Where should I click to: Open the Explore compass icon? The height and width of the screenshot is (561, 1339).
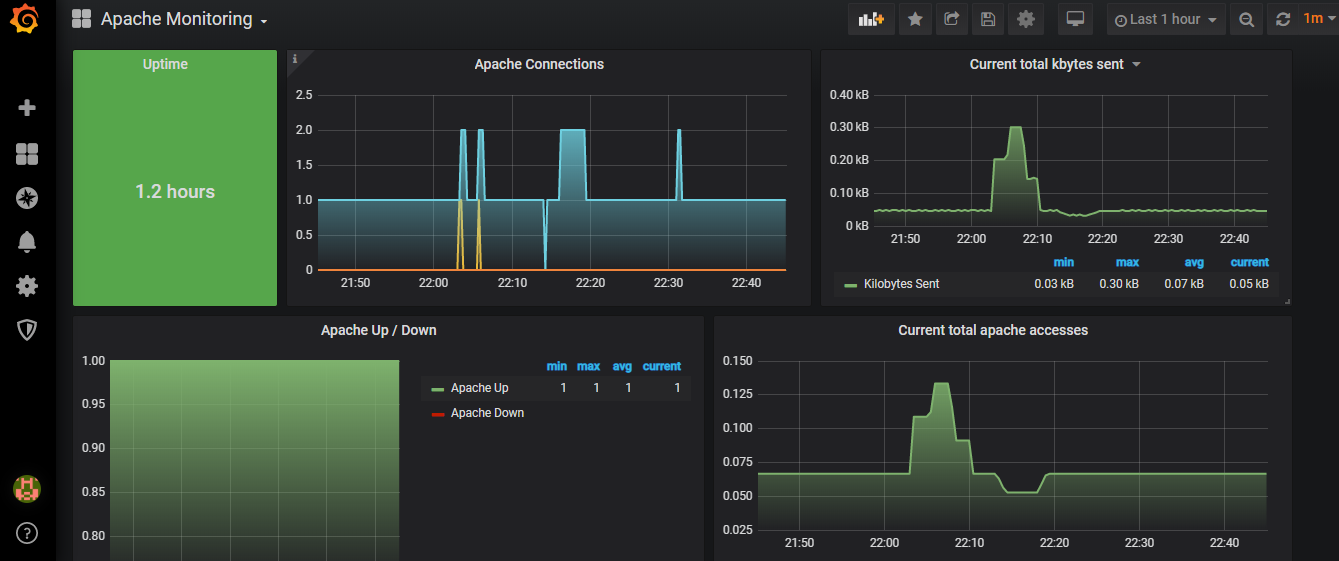click(27, 198)
